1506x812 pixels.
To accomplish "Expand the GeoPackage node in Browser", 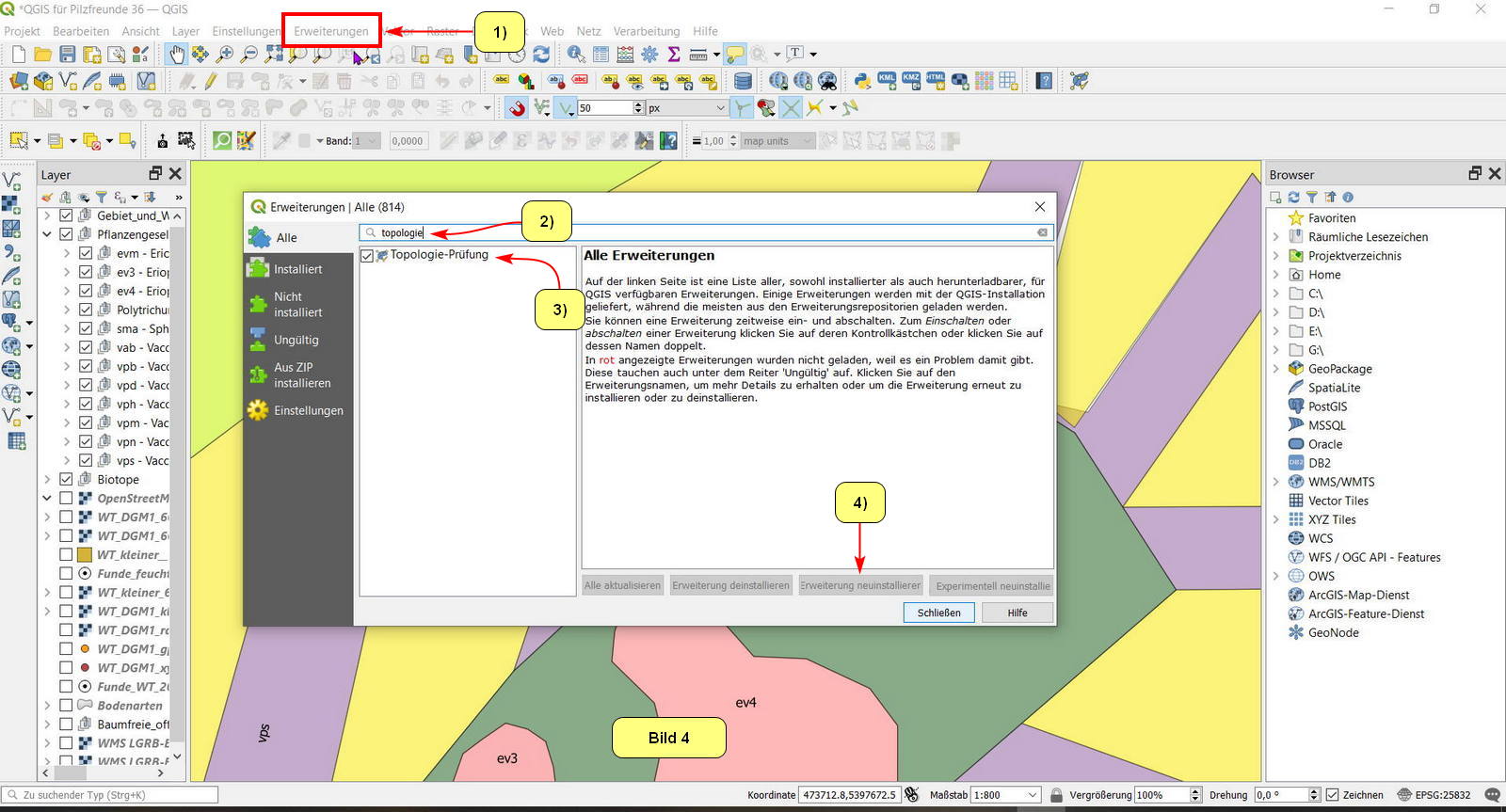I will click(1276, 369).
